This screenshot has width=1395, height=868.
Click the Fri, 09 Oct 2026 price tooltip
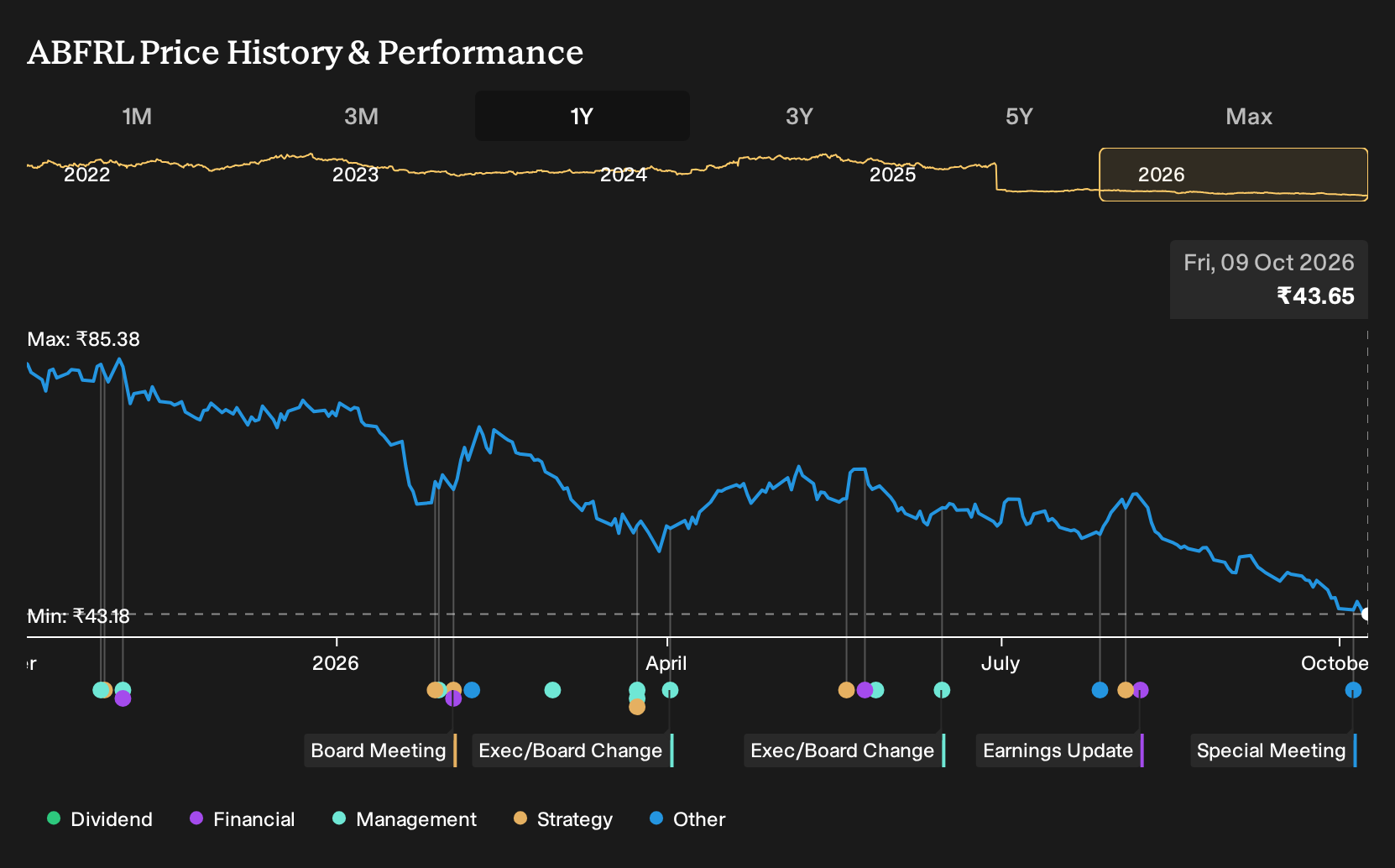point(1269,280)
